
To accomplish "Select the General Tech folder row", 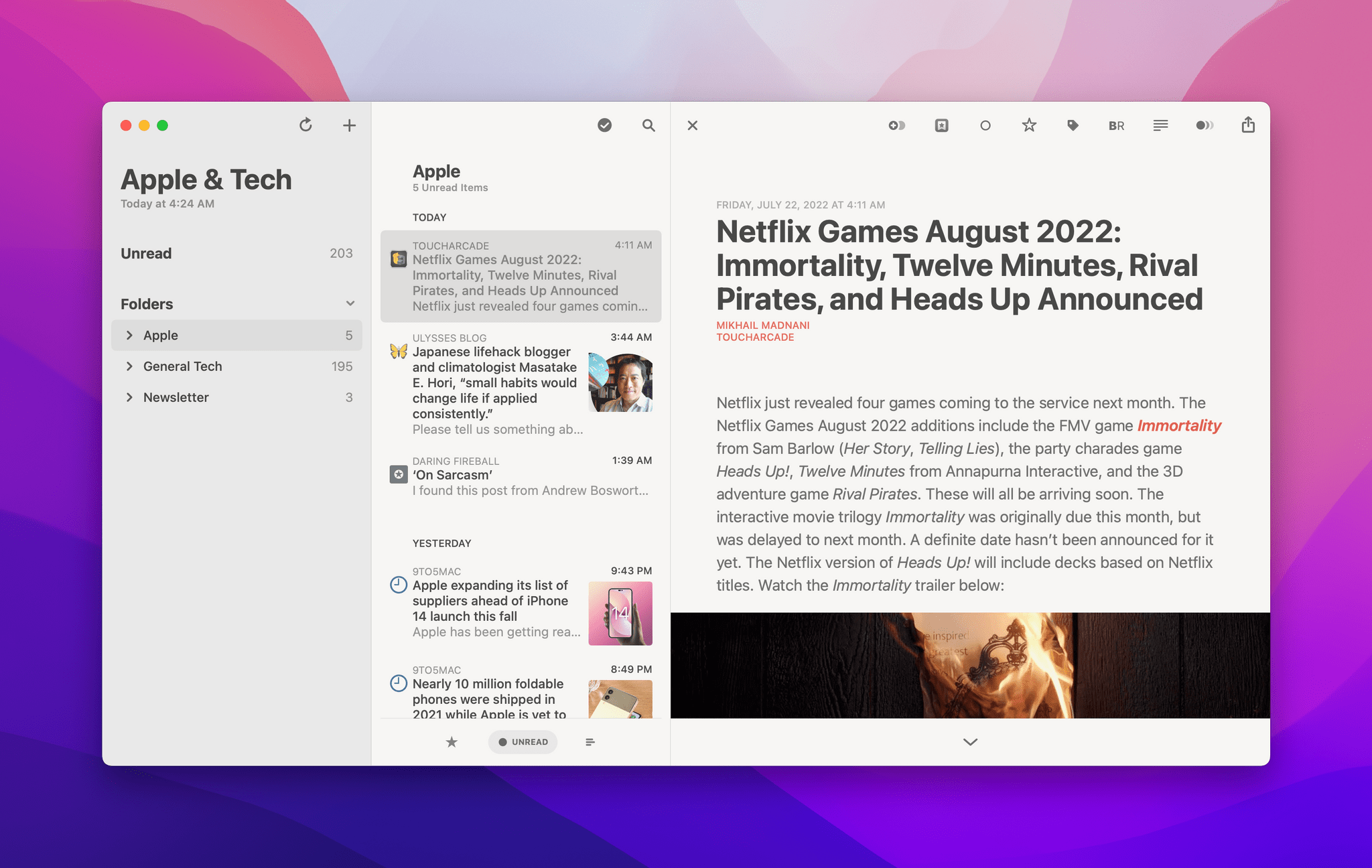I will pos(236,366).
